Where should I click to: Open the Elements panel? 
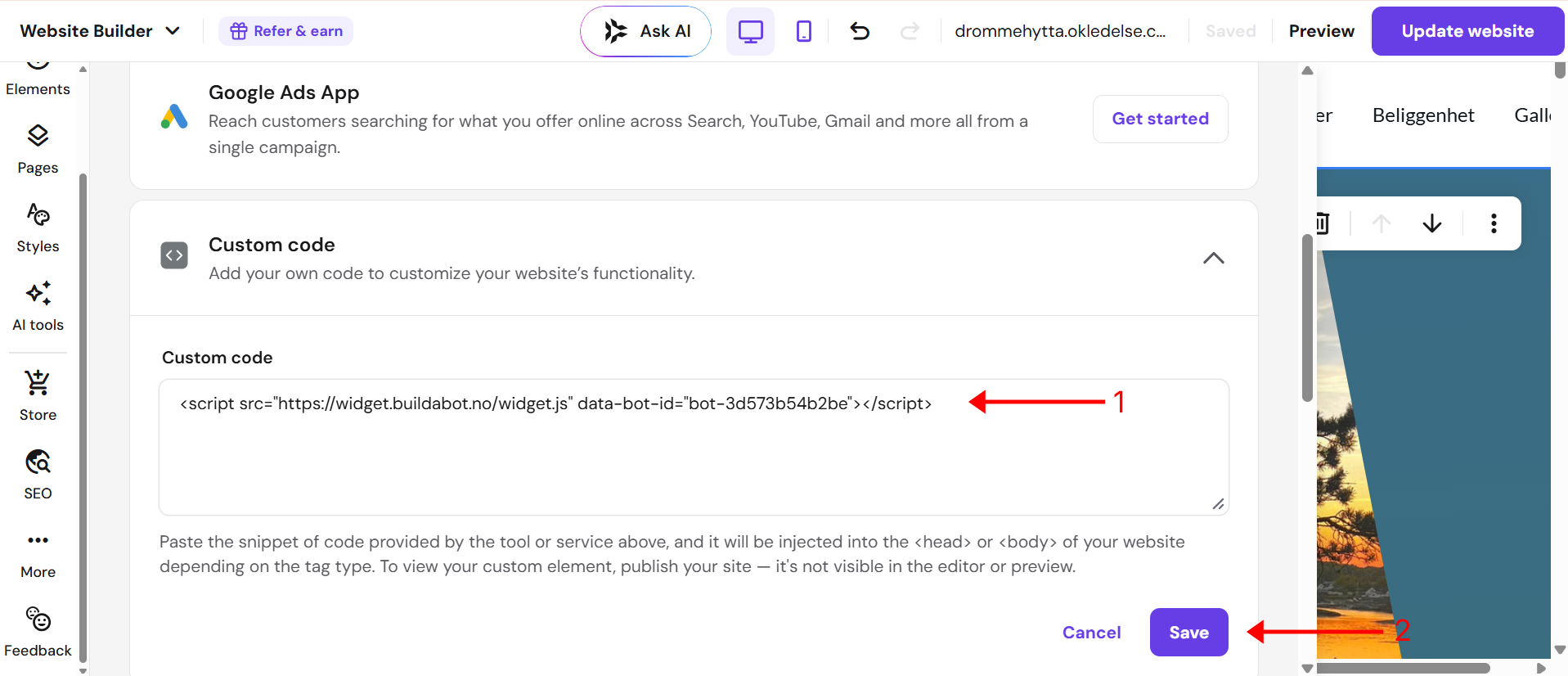38,80
